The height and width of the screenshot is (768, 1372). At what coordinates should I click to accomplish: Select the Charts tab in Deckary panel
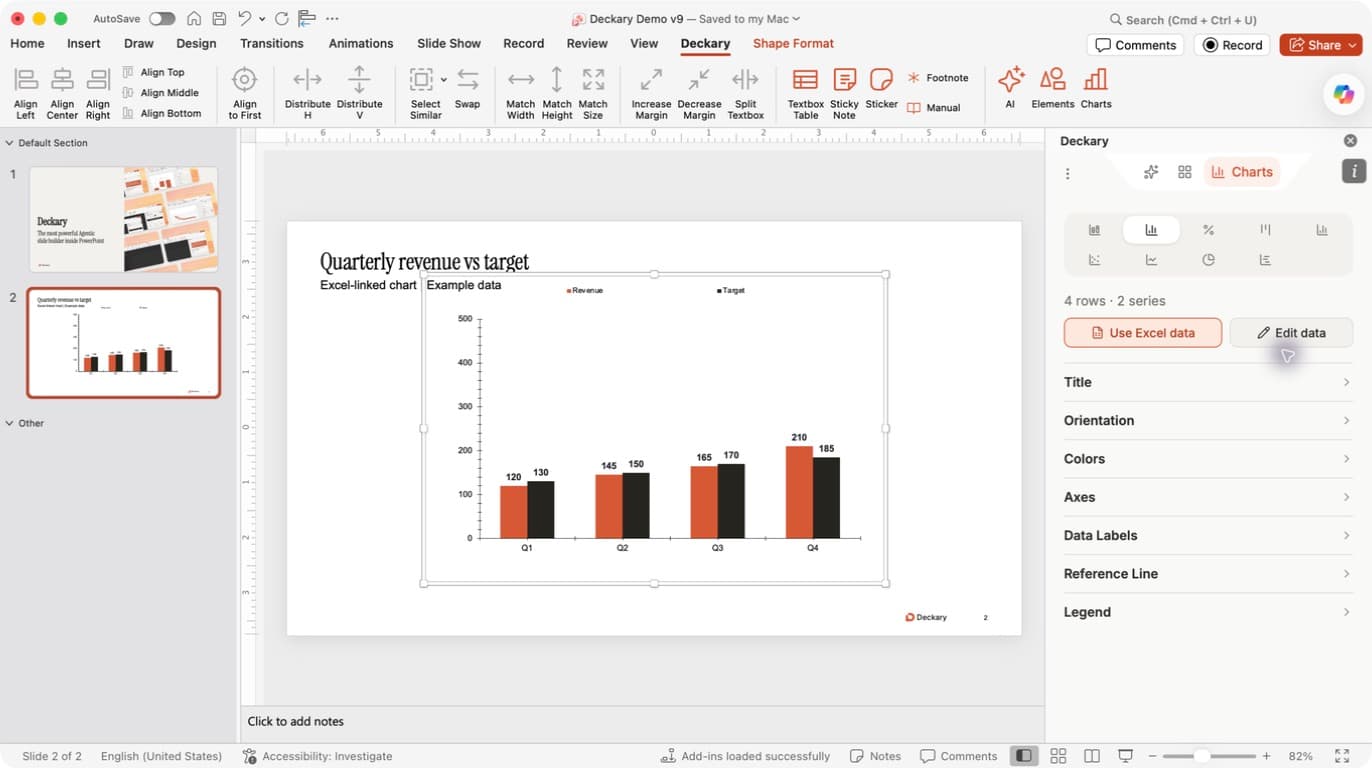pyautogui.click(x=1242, y=172)
